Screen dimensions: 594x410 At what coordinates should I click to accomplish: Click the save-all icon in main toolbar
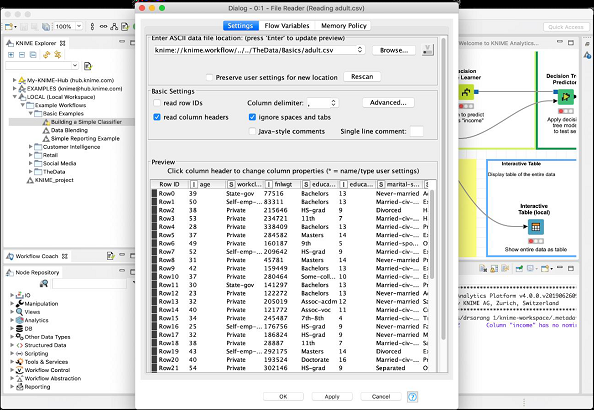[x=45, y=27]
